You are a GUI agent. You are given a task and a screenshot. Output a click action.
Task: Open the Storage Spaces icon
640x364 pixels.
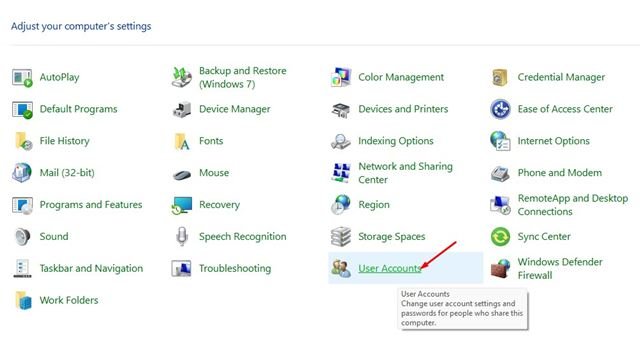point(341,237)
